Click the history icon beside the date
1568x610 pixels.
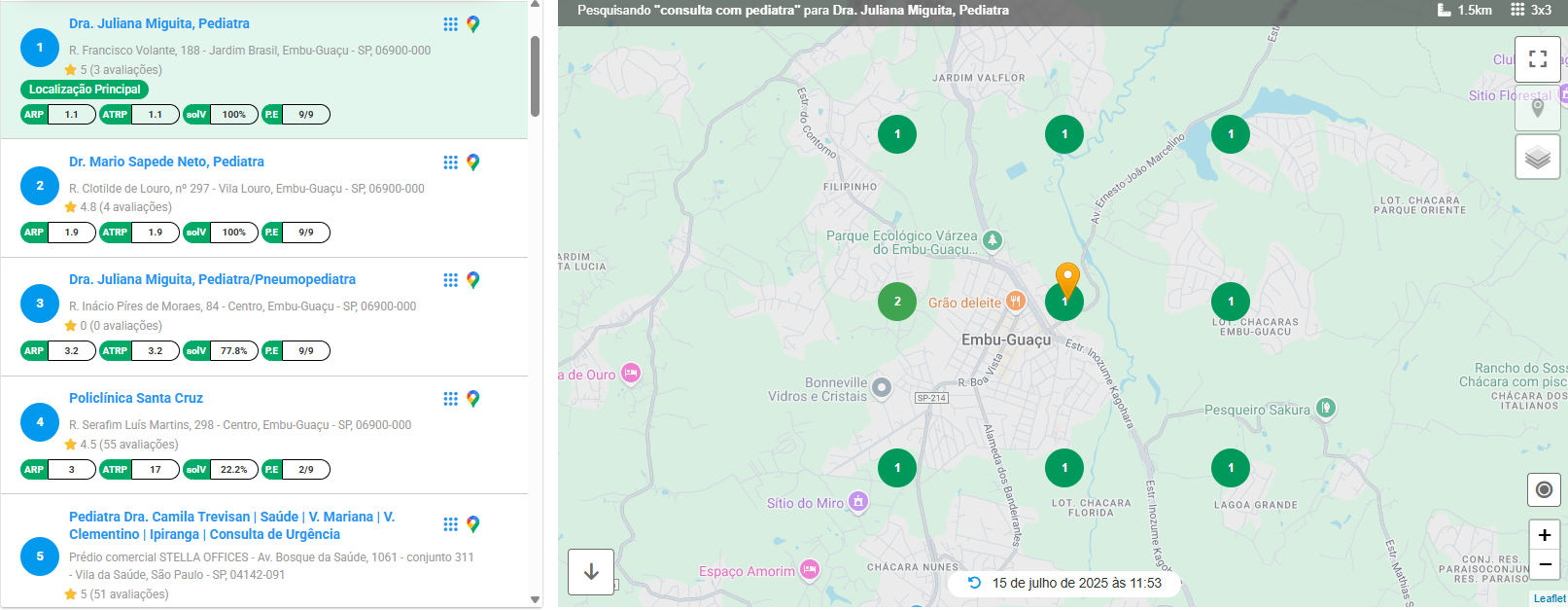(x=974, y=583)
